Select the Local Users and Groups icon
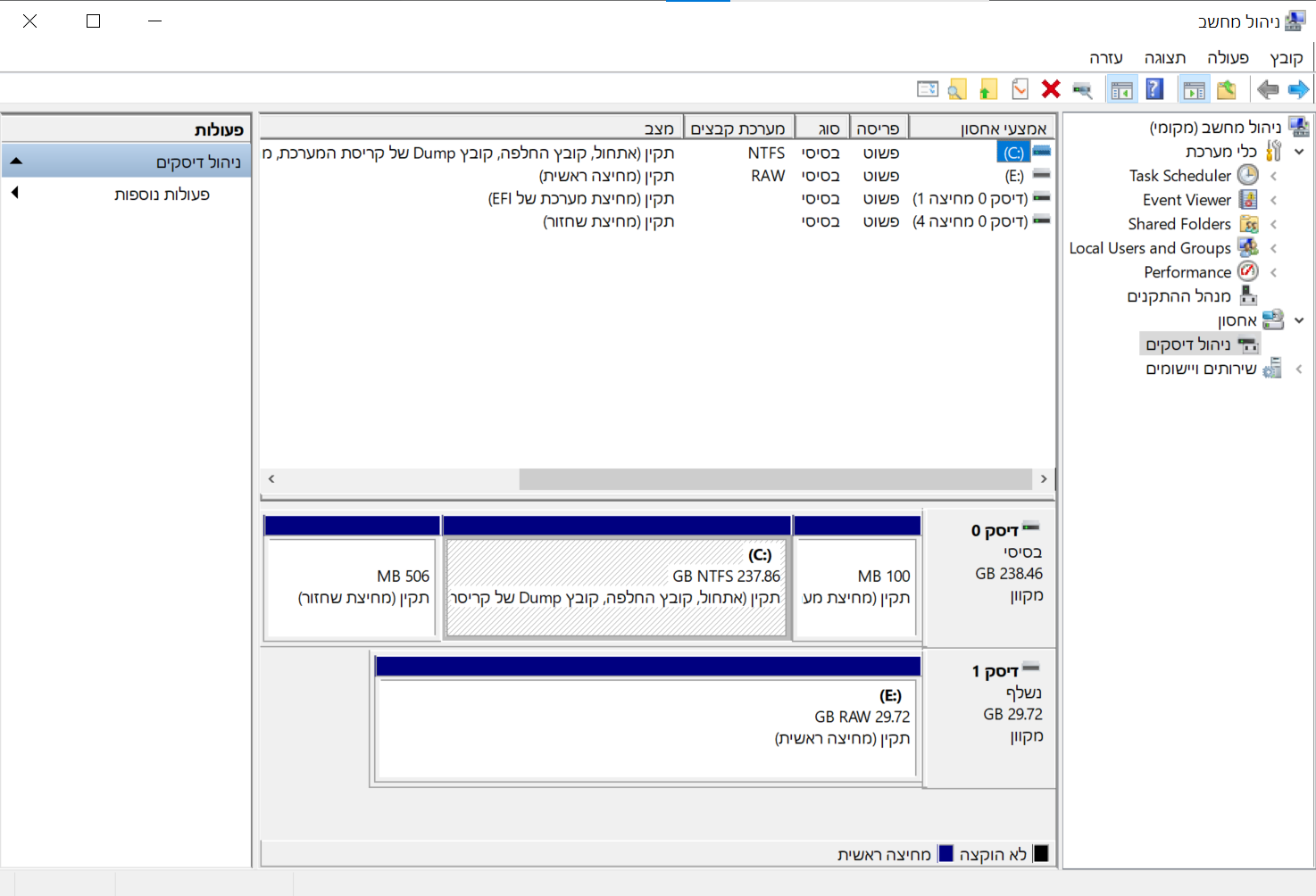Viewport: 1316px width, 896px height. coord(1248,247)
